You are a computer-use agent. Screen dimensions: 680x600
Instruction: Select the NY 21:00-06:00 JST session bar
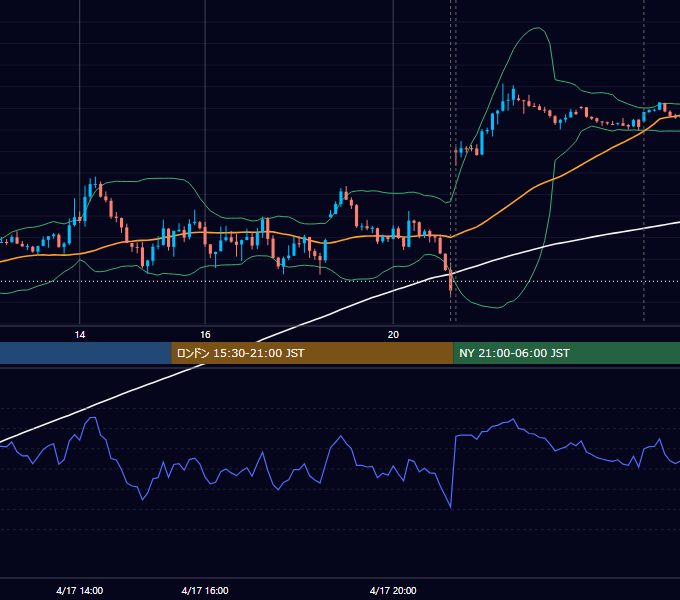(566, 353)
